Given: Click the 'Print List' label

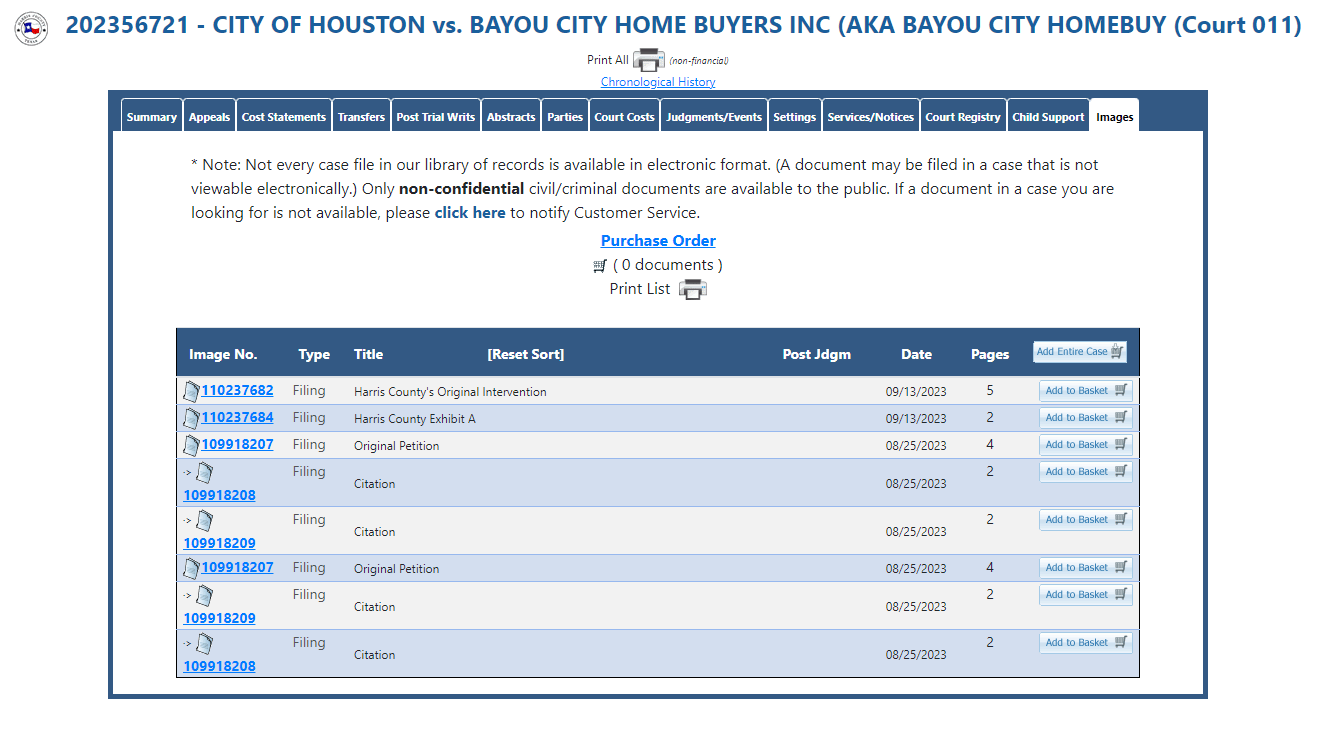Looking at the screenshot, I should (640, 289).
